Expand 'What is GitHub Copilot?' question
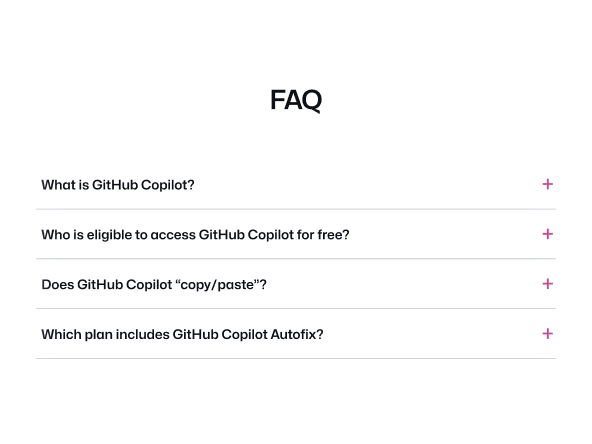This screenshot has height=444, width=592. pos(296,185)
